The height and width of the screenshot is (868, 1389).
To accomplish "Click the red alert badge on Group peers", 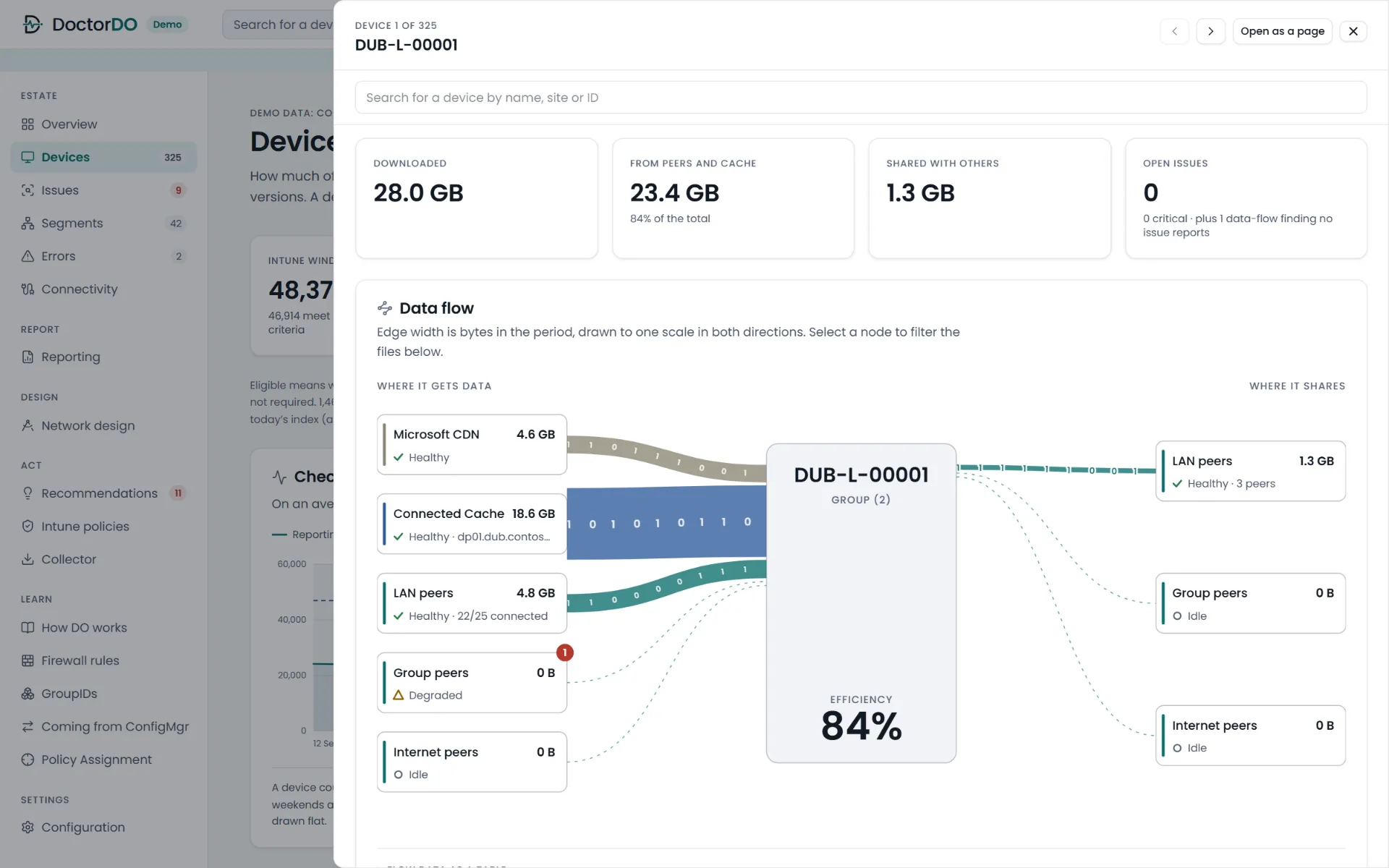I will pyautogui.click(x=565, y=652).
